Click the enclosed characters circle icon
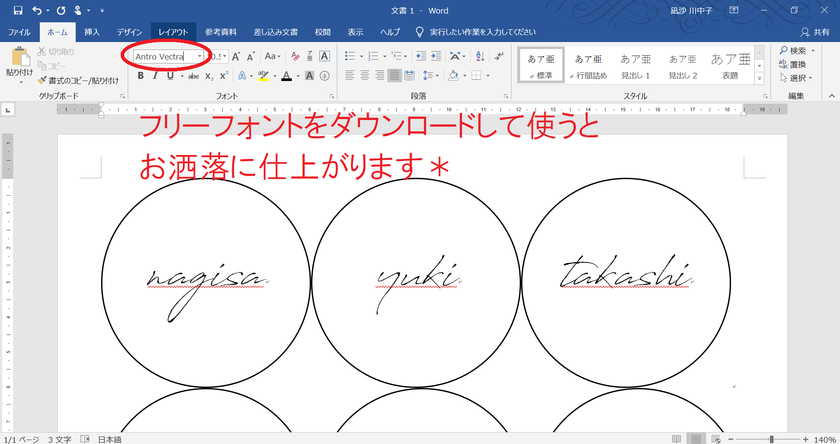This screenshot has height=444, width=840. pyautogui.click(x=325, y=76)
